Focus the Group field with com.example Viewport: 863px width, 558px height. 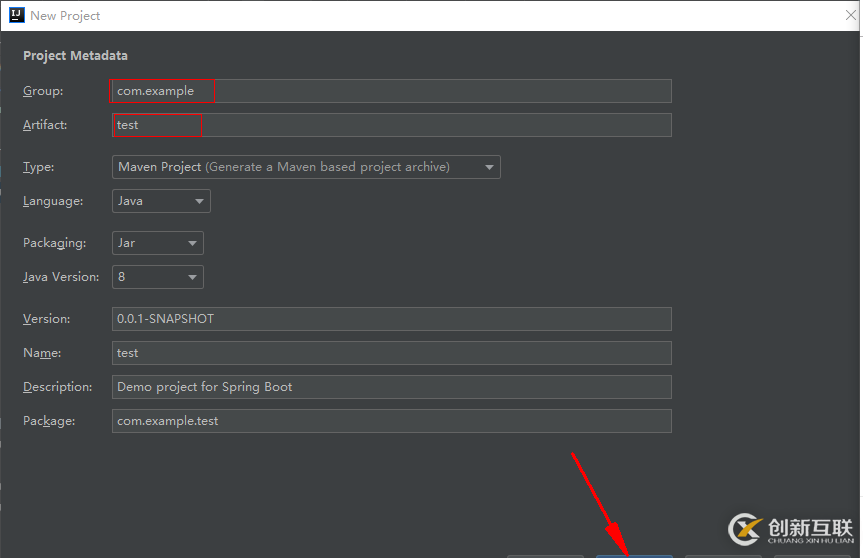391,91
